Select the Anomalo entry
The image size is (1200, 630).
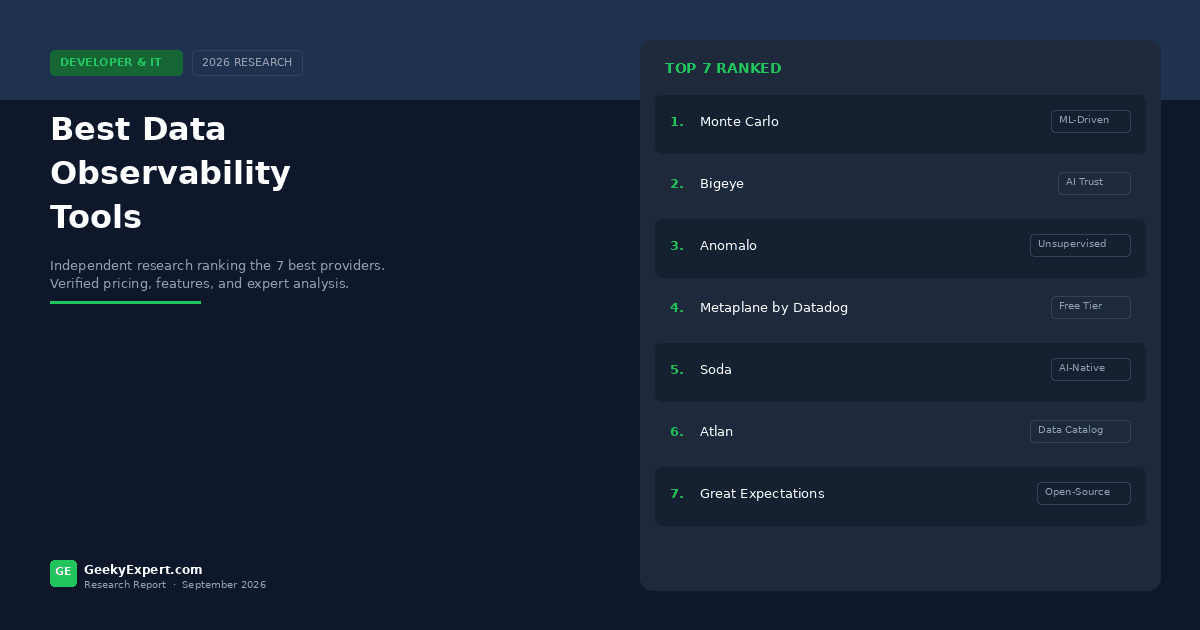point(900,248)
